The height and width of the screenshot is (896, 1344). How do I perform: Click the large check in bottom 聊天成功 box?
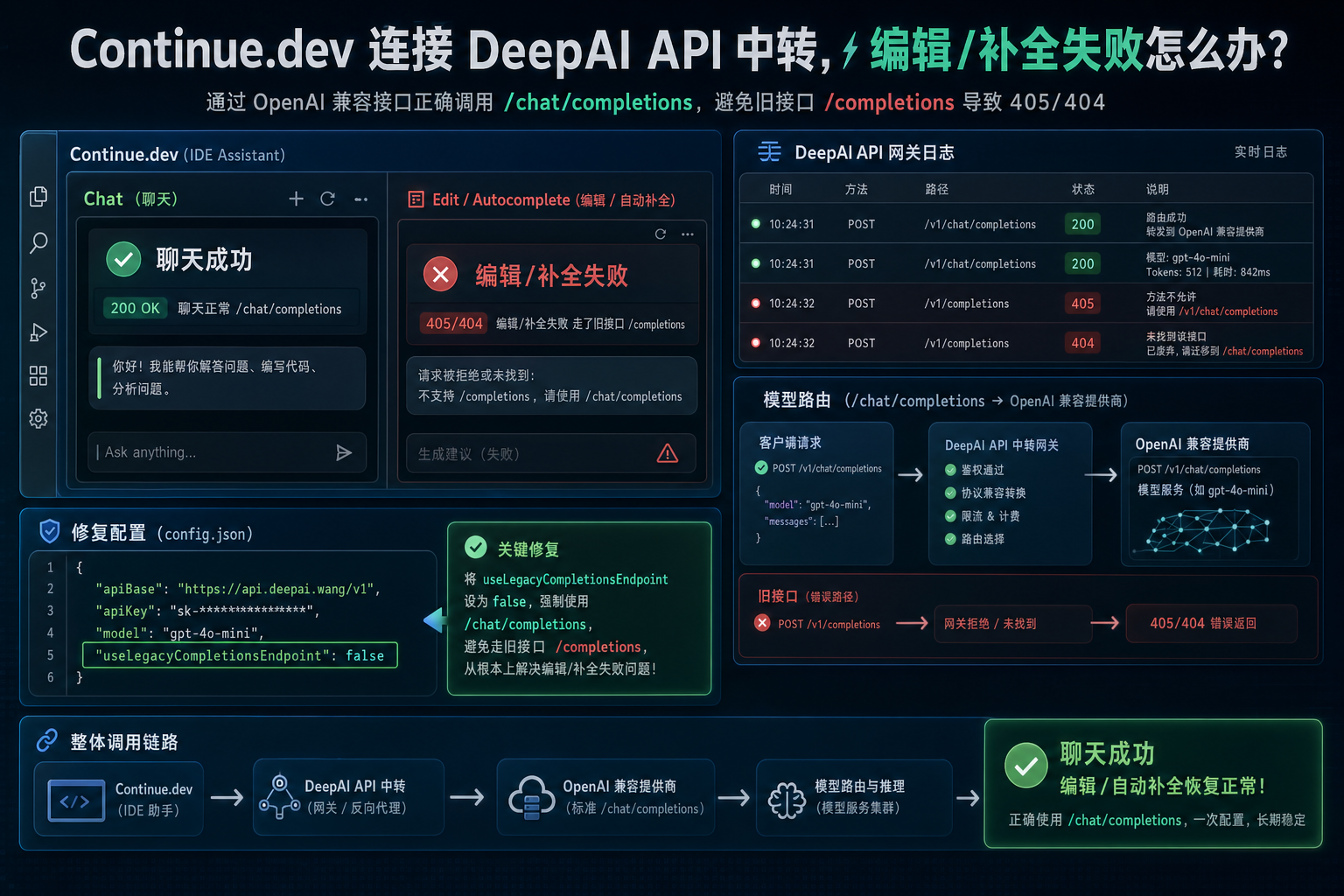[1026, 766]
